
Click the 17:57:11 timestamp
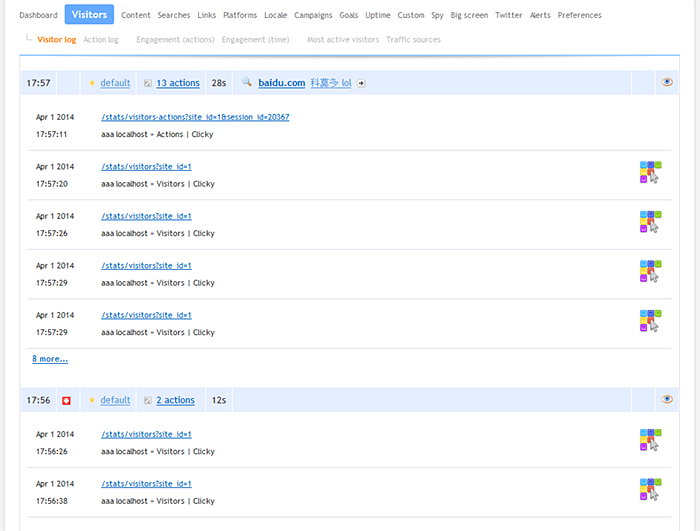click(x=51, y=134)
